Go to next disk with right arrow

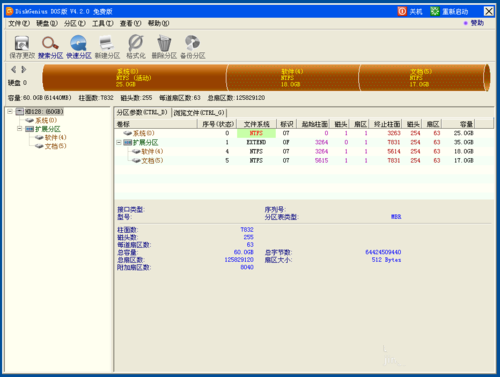tap(24, 69)
